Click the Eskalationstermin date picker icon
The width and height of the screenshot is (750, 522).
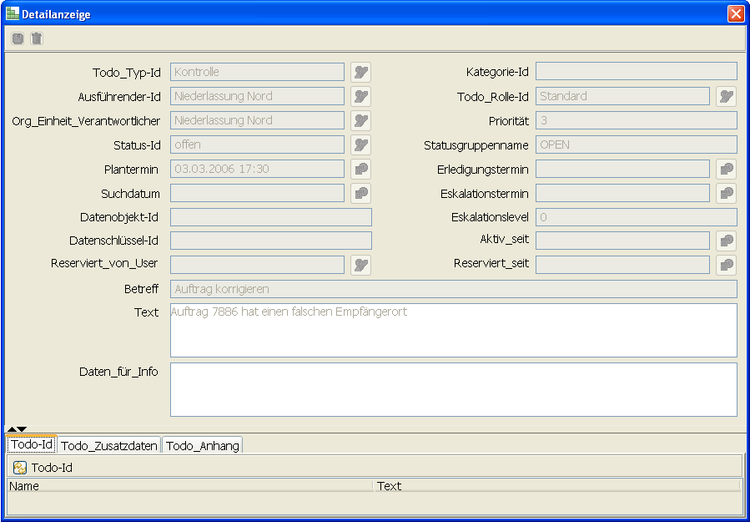point(727,193)
